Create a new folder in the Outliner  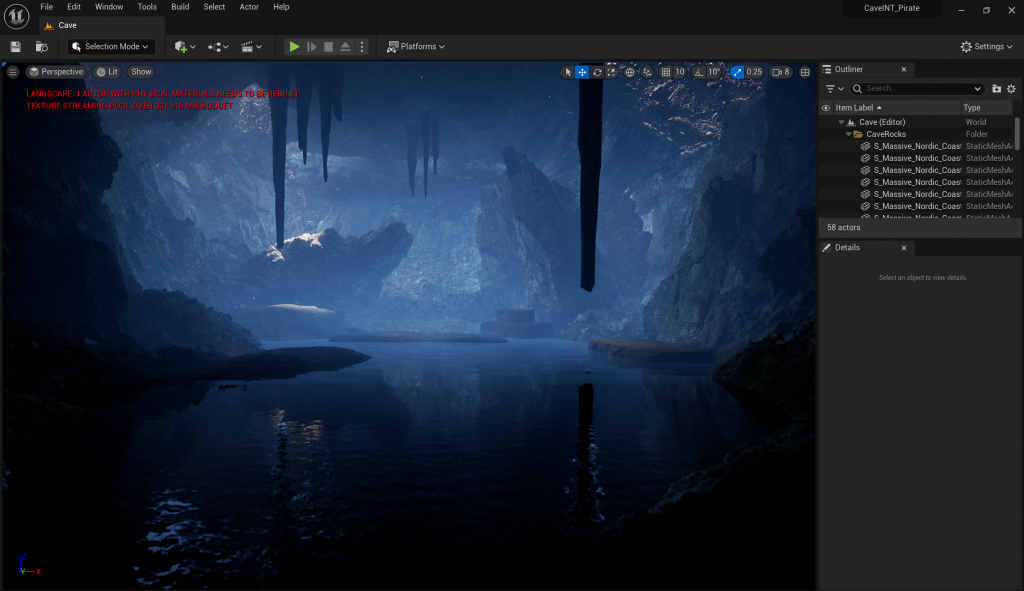click(x=997, y=88)
